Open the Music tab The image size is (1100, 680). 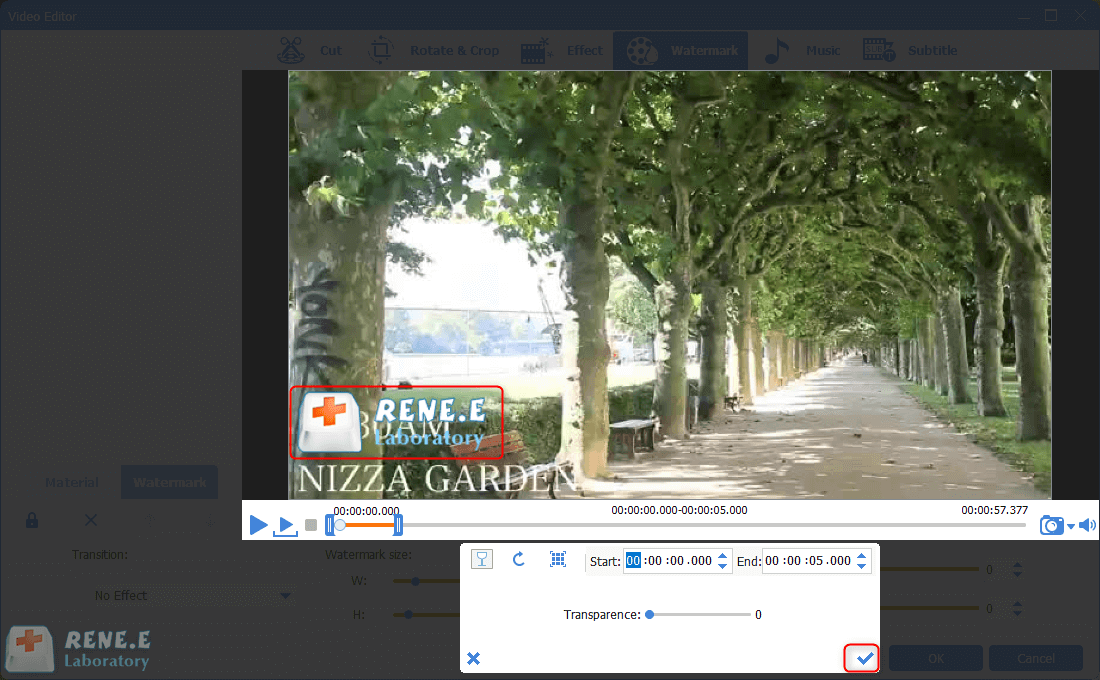tap(802, 50)
